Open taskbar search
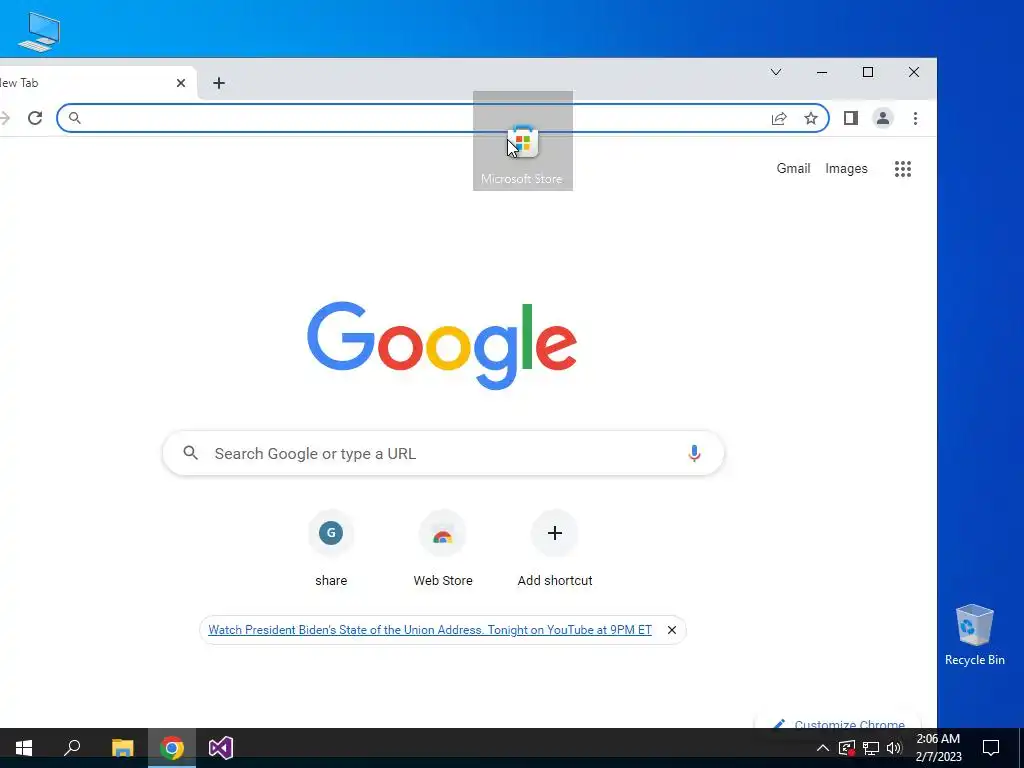This screenshot has height=768, width=1024. (x=72, y=748)
